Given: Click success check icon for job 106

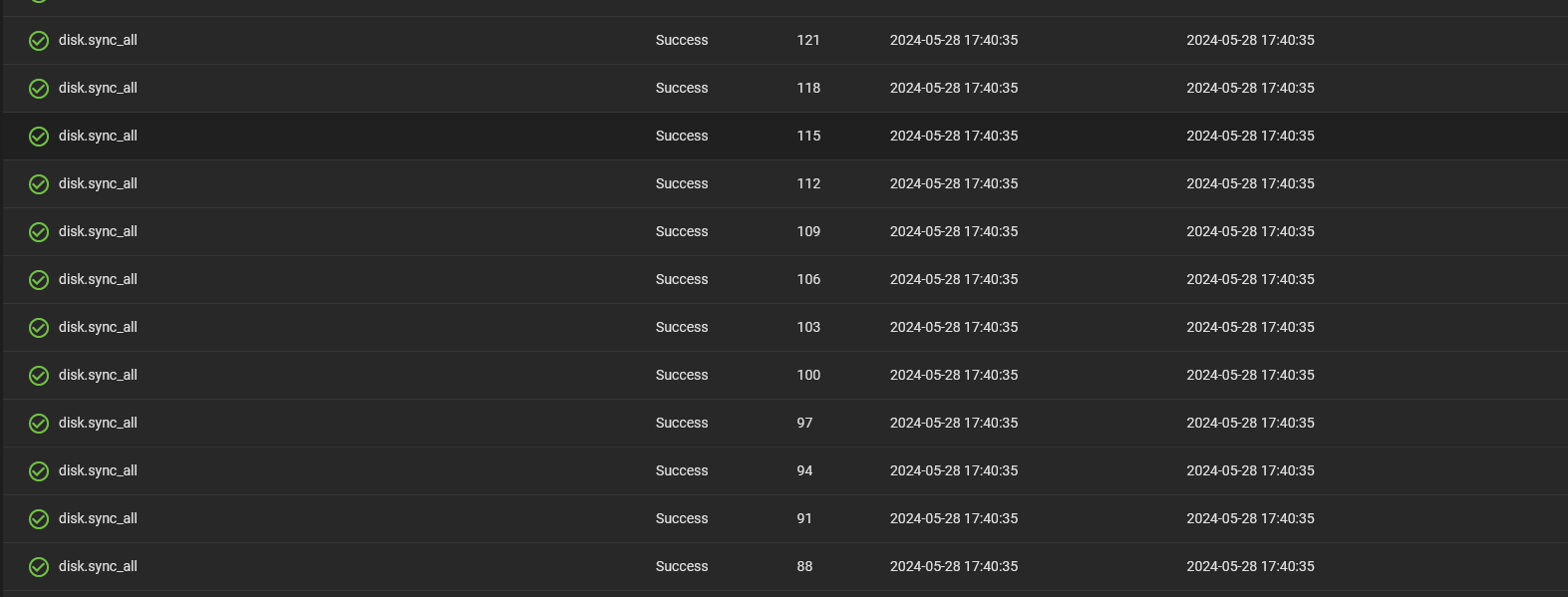Looking at the screenshot, I should coord(39,280).
